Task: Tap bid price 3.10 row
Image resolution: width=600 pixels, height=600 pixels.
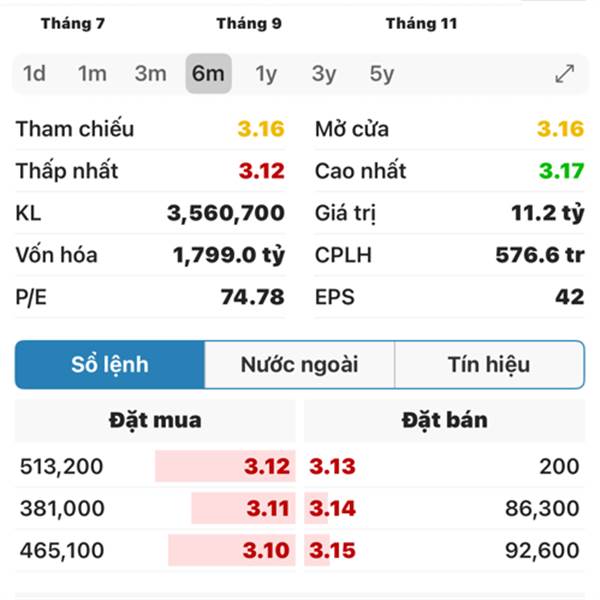Action: click(x=155, y=551)
